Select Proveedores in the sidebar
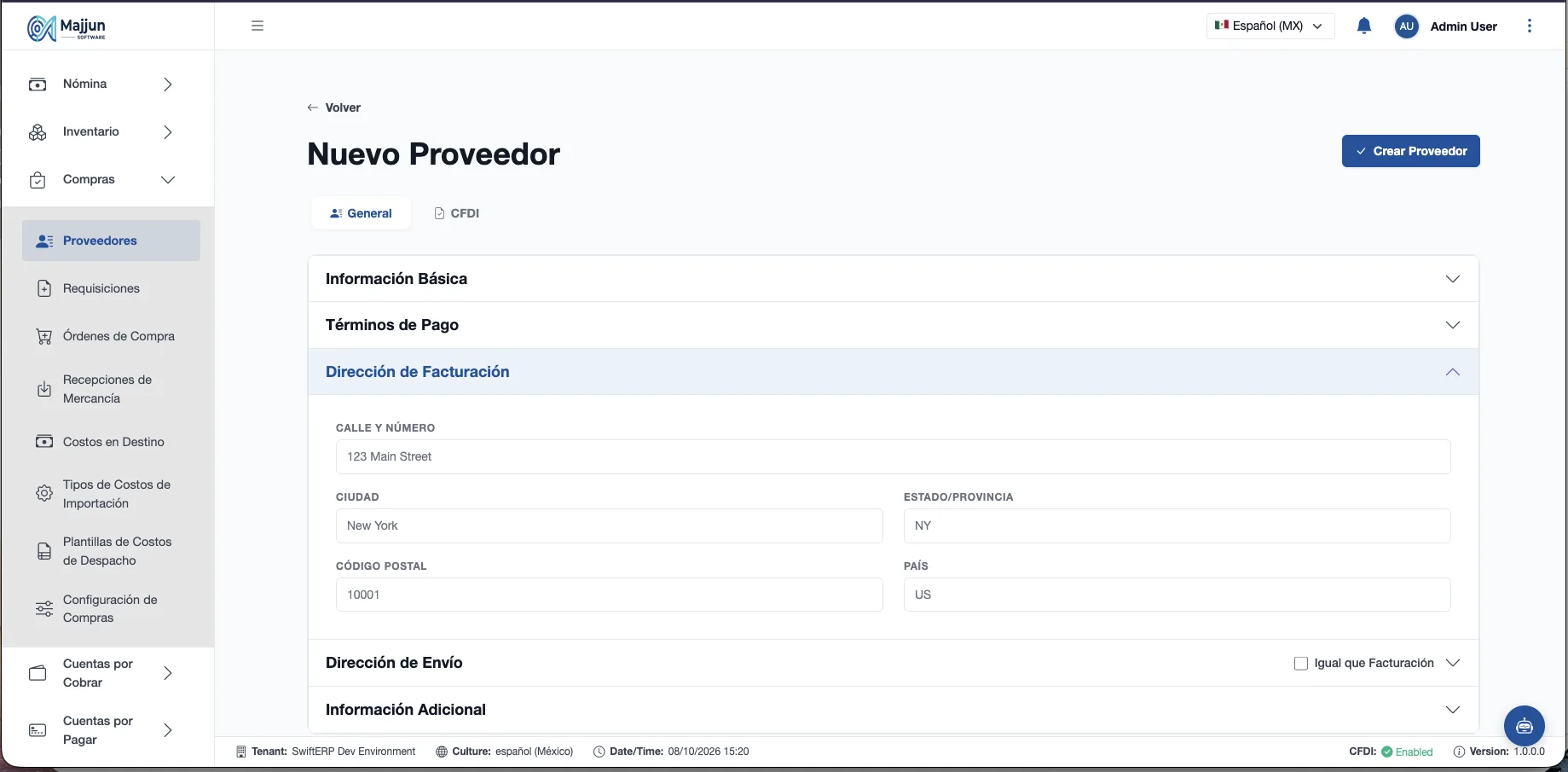The width and height of the screenshot is (1568, 772). [111, 241]
